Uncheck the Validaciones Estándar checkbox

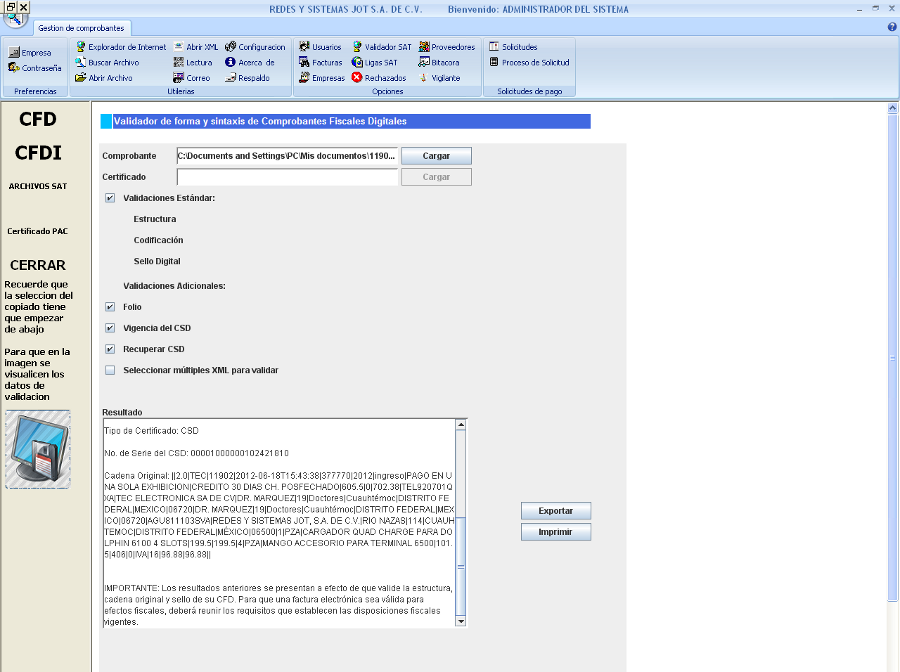(110, 198)
